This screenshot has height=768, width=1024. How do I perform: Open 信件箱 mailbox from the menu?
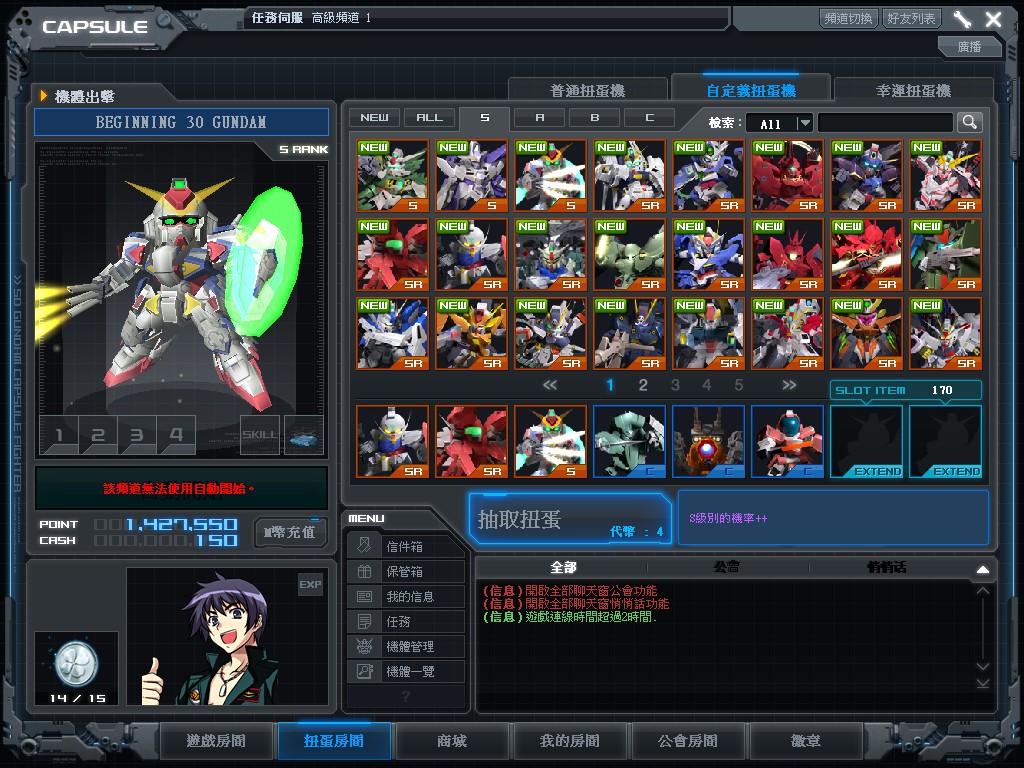coord(406,547)
